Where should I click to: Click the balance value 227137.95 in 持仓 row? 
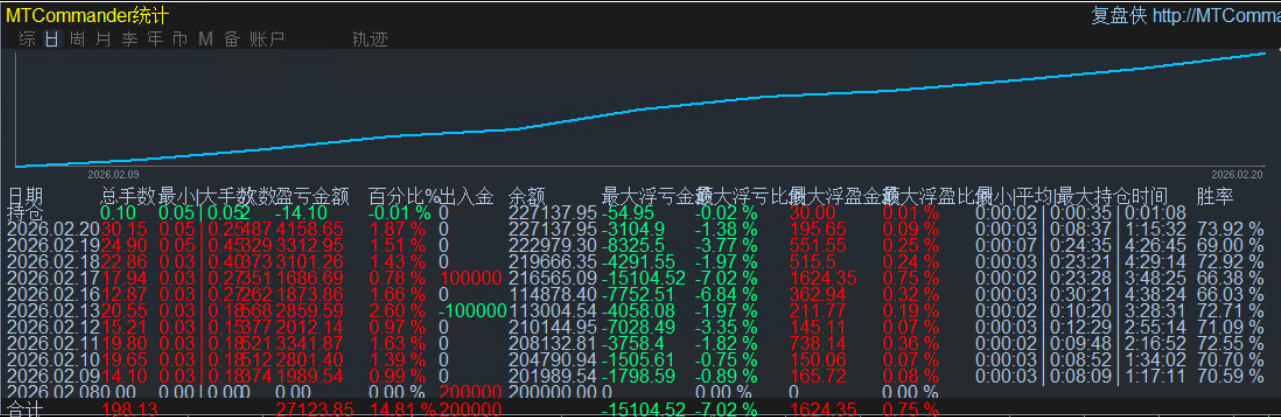[552, 212]
